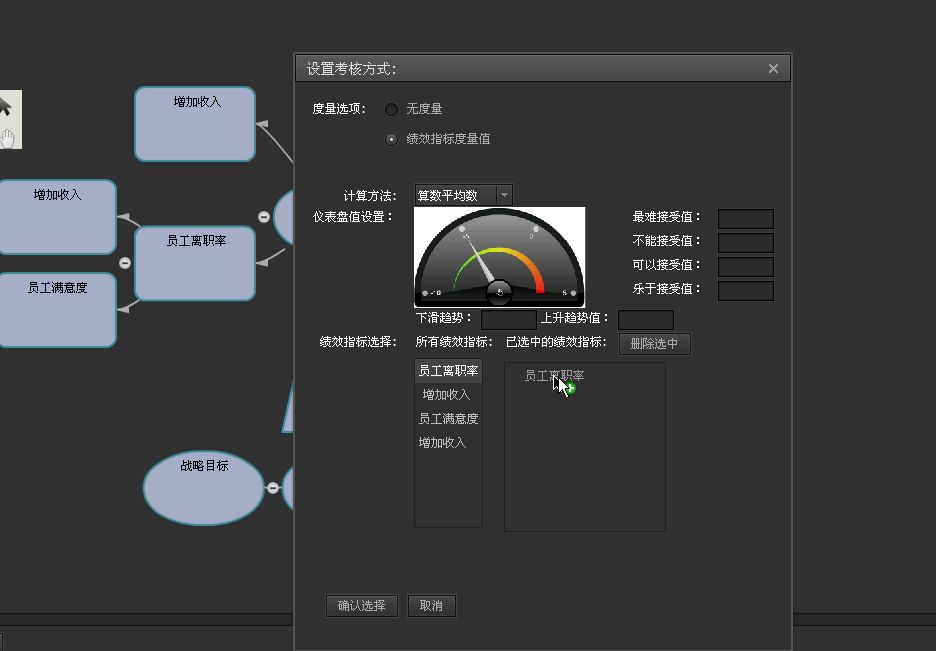
Task: Close the 设置考核方式 dialog
Action: tap(773, 69)
